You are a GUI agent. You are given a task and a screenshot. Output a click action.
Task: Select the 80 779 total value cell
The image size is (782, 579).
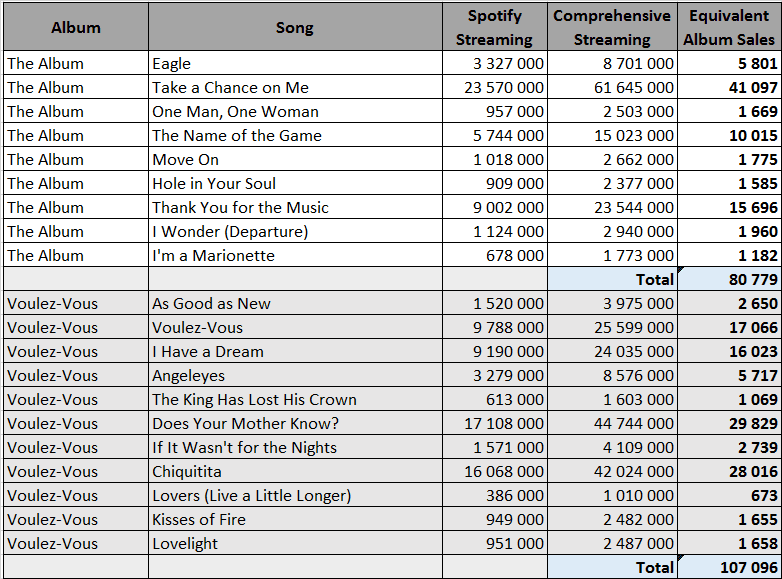pos(729,279)
